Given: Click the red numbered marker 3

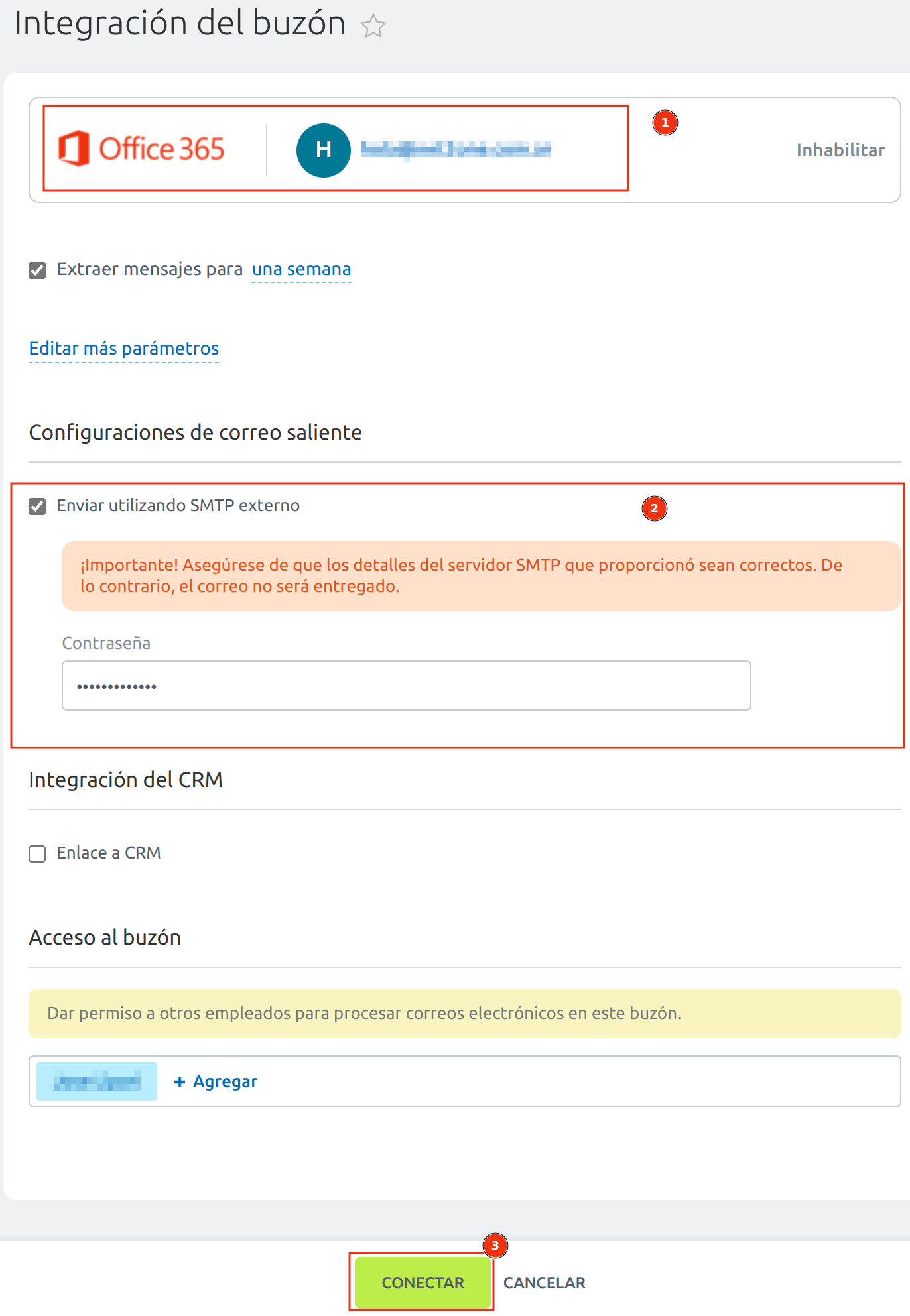Looking at the screenshot, I should tap(495, 1246).
